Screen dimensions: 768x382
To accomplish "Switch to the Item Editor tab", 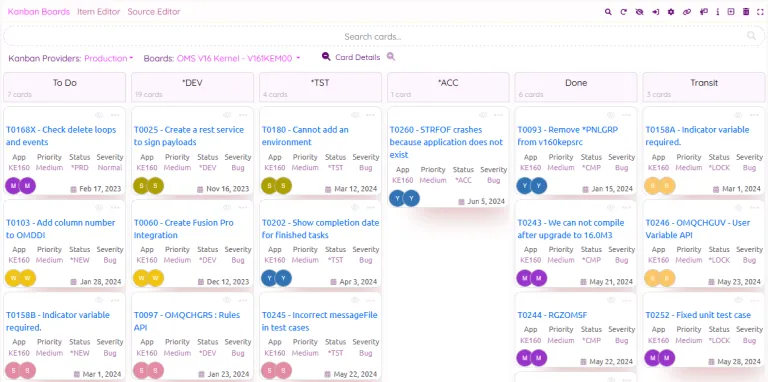I will click(98, 12).
